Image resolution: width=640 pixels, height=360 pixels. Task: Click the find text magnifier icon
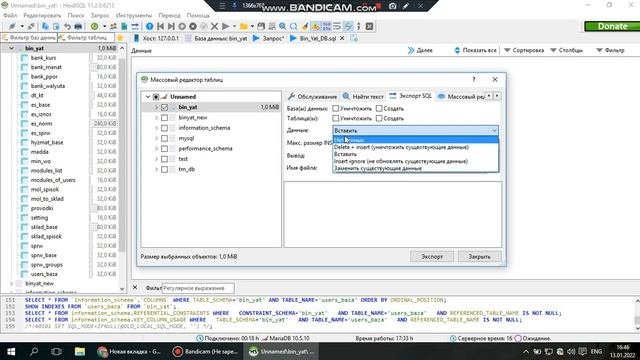click(282, 26)
